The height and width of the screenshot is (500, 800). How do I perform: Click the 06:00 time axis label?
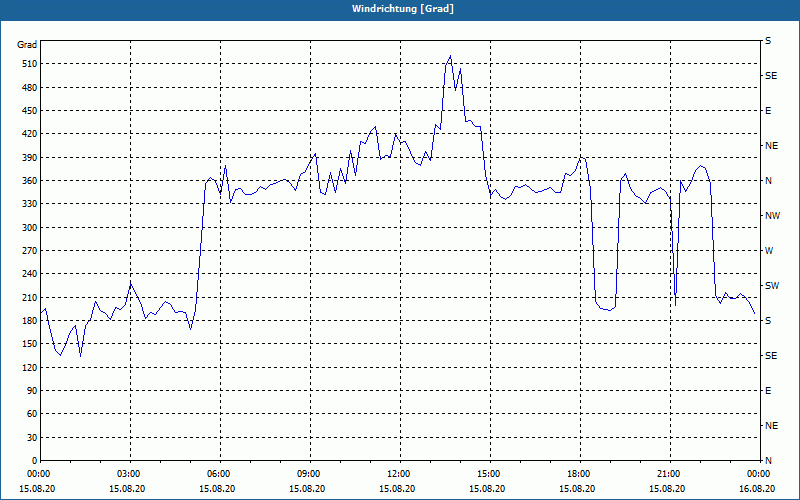[x=220, y=474]
